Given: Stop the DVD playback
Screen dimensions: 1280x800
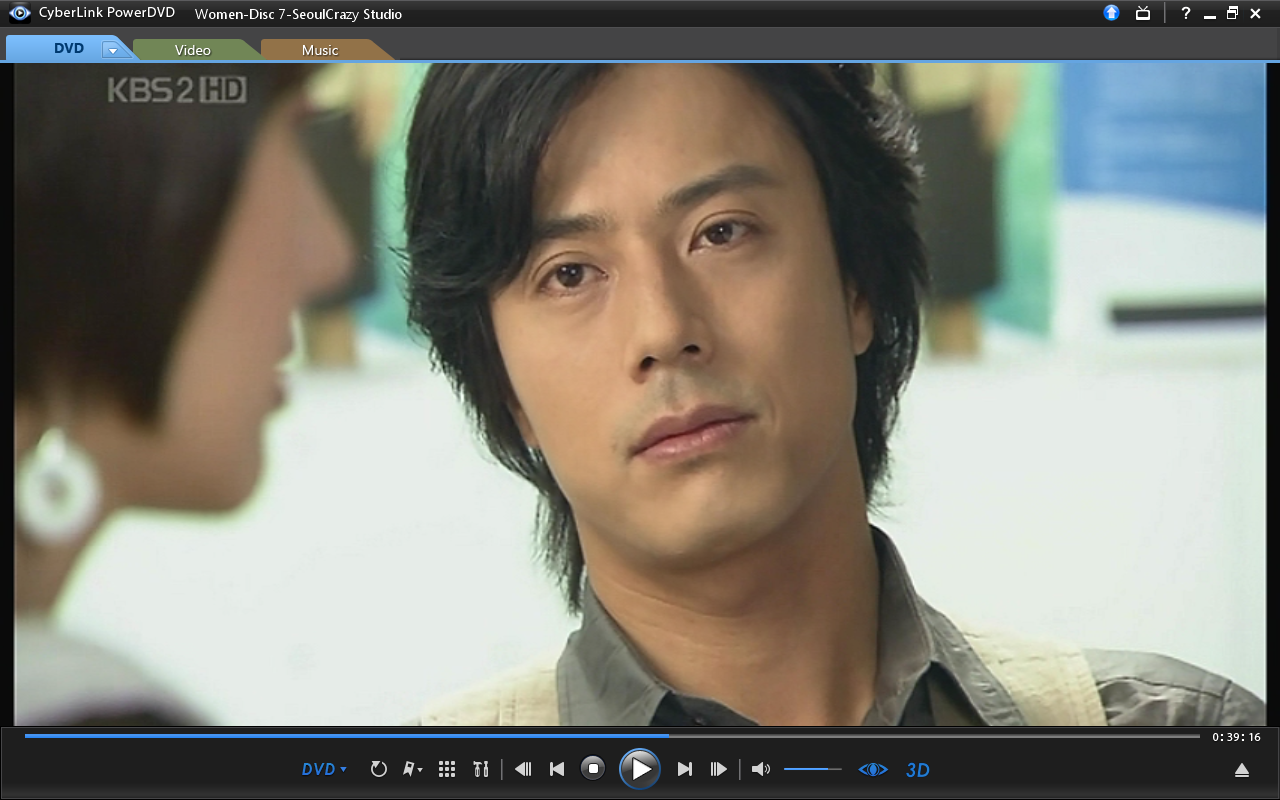Looking at the screenshot, I should click(x=593, y=769).
